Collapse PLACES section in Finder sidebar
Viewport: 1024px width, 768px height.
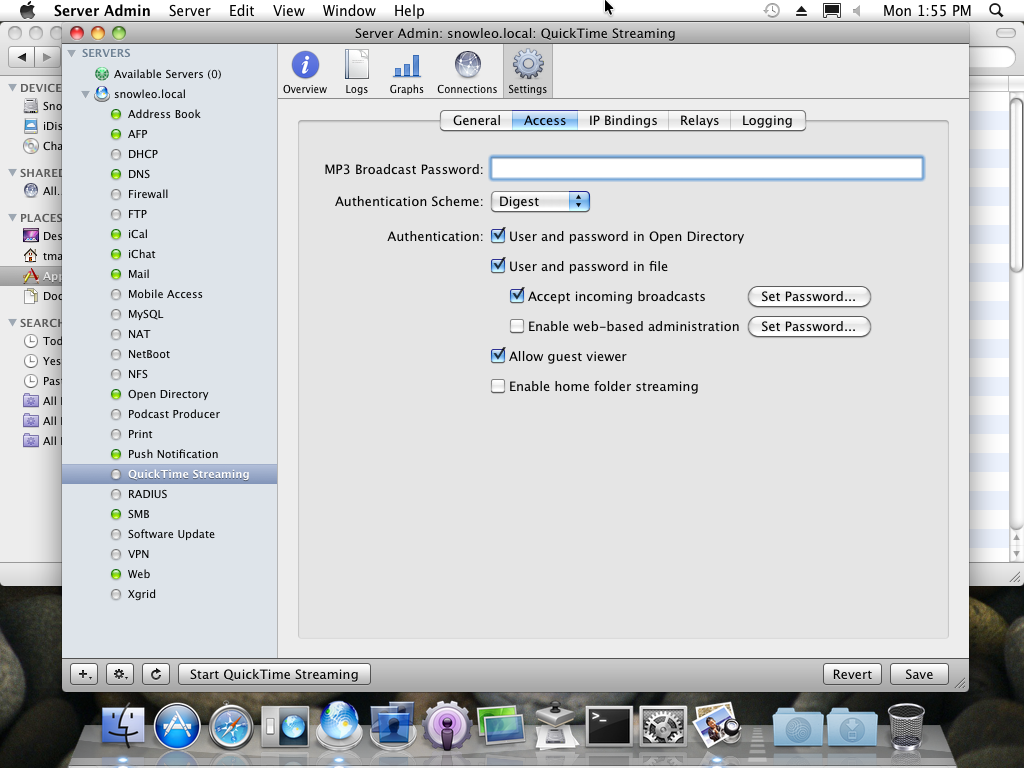pyautogui.click(x=12, y=217)
